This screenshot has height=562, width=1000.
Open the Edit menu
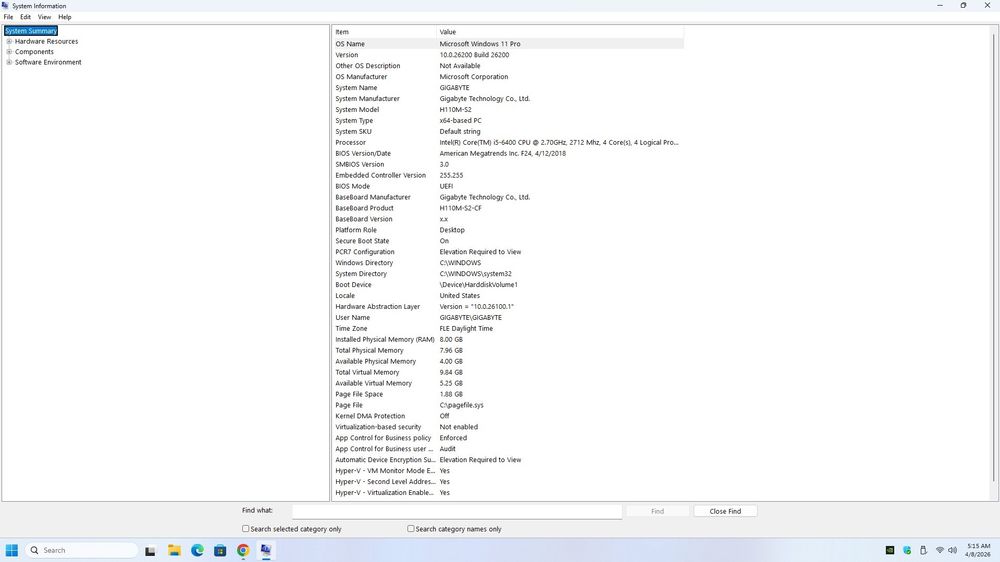point(26,17)
